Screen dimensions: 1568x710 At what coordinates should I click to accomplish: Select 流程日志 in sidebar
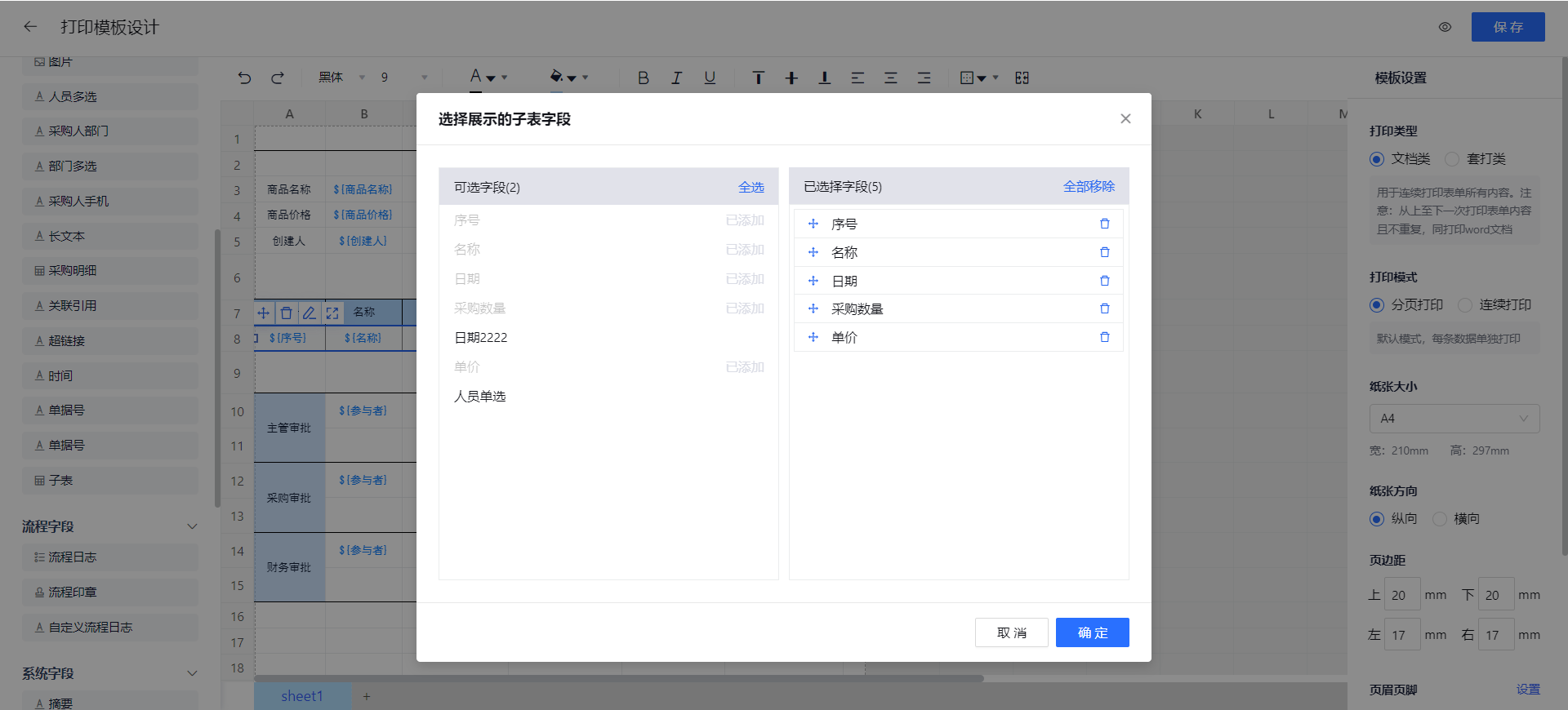pyautogui.click(x=110, y=557)
